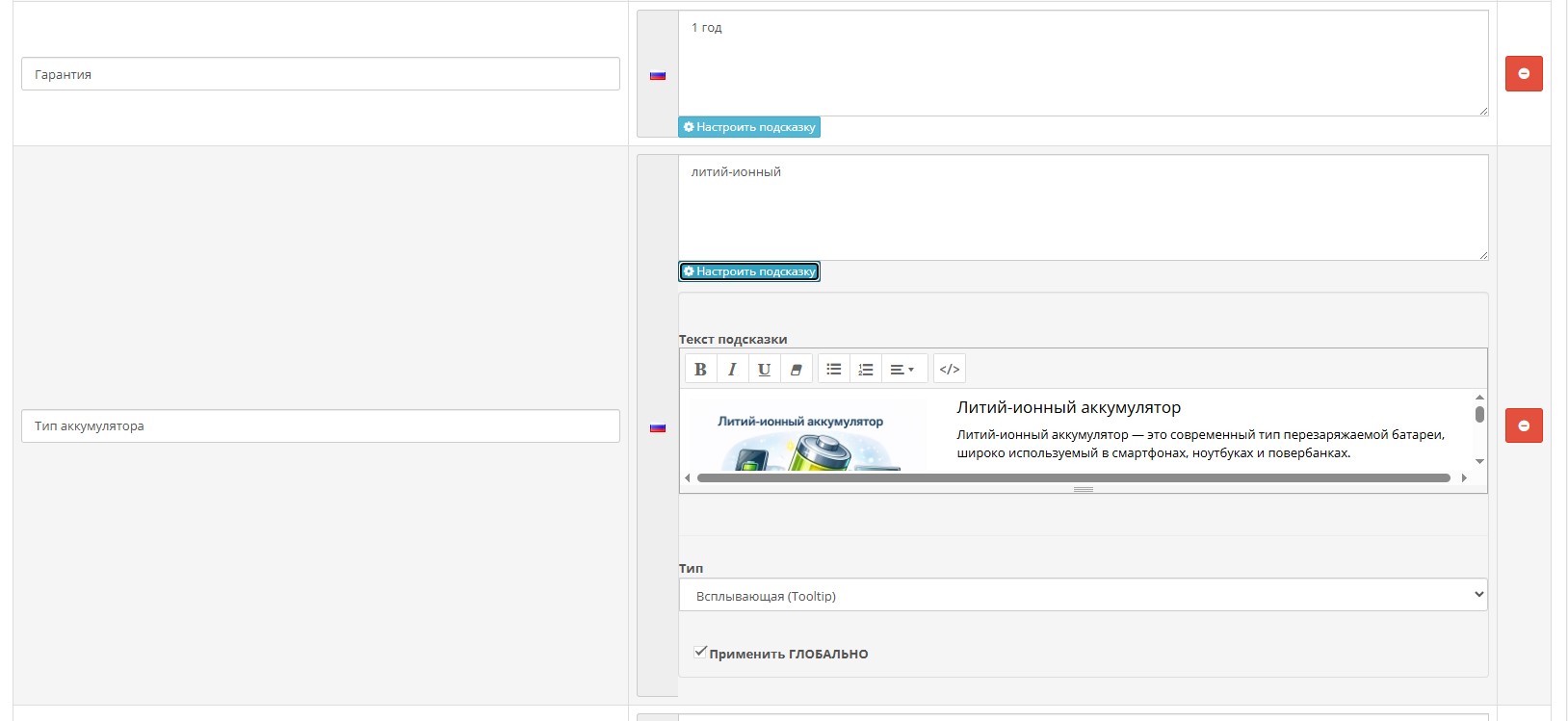Delete the Тип аккумулятора attribute row
1568x721 pixels.
(x=1523, y=425)
